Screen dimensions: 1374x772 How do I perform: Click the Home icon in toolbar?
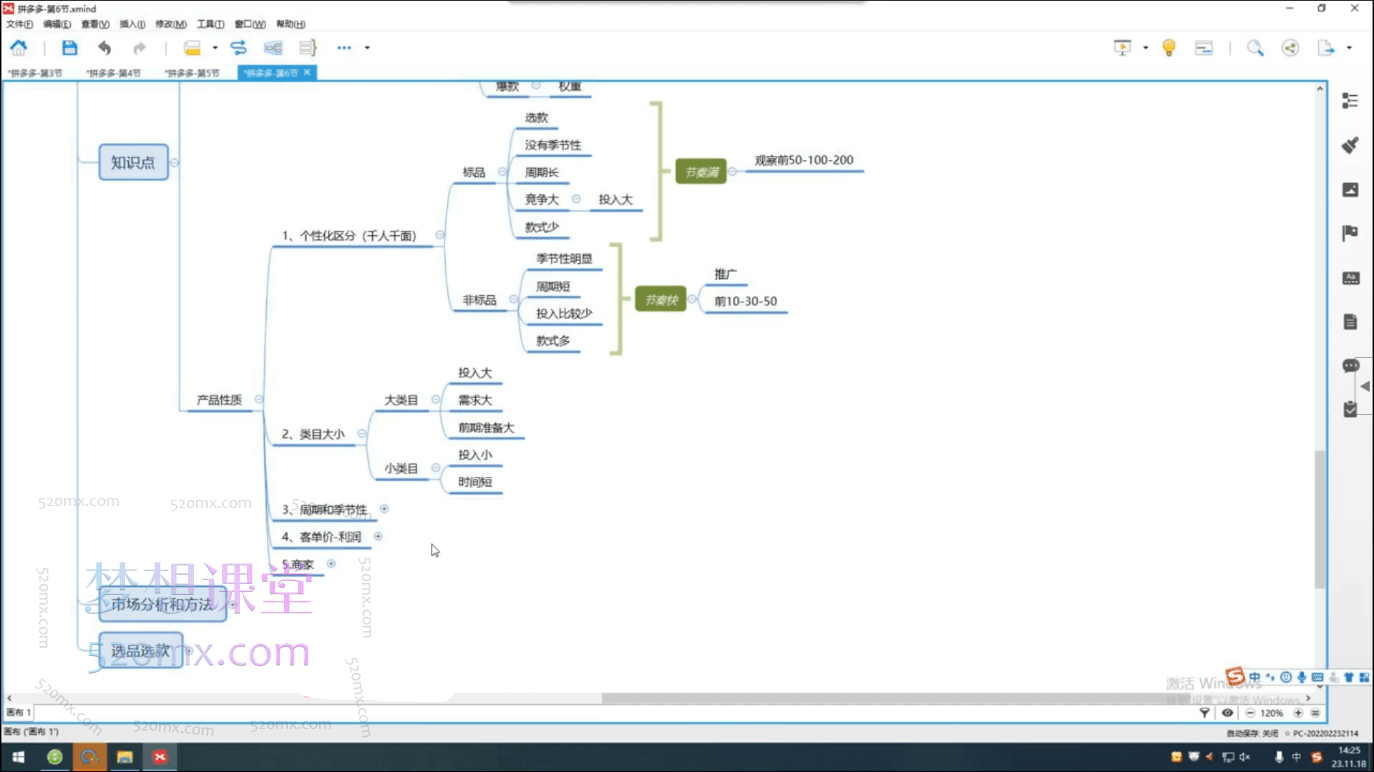click(19, 48)
